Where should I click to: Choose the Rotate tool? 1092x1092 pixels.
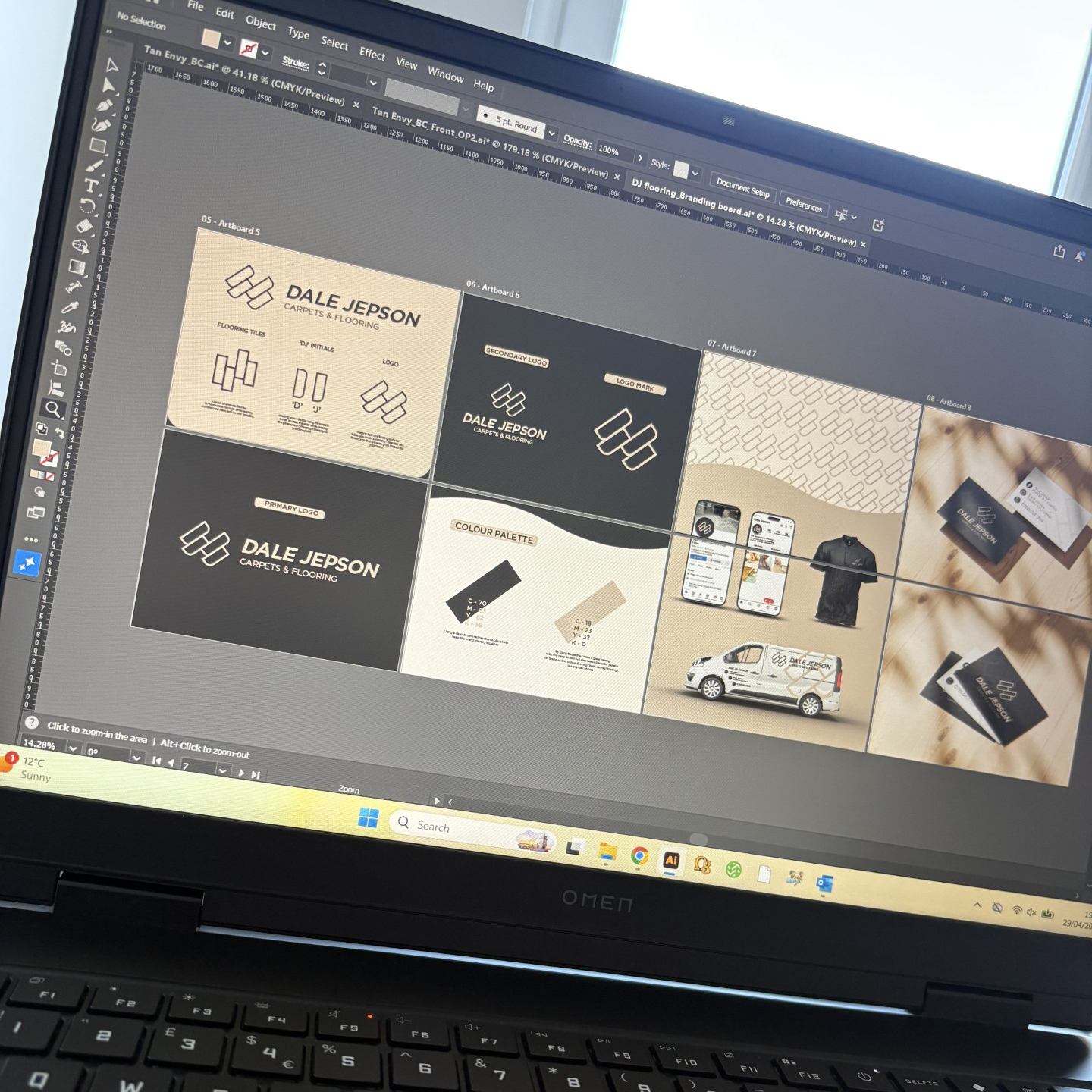point(87,206)
